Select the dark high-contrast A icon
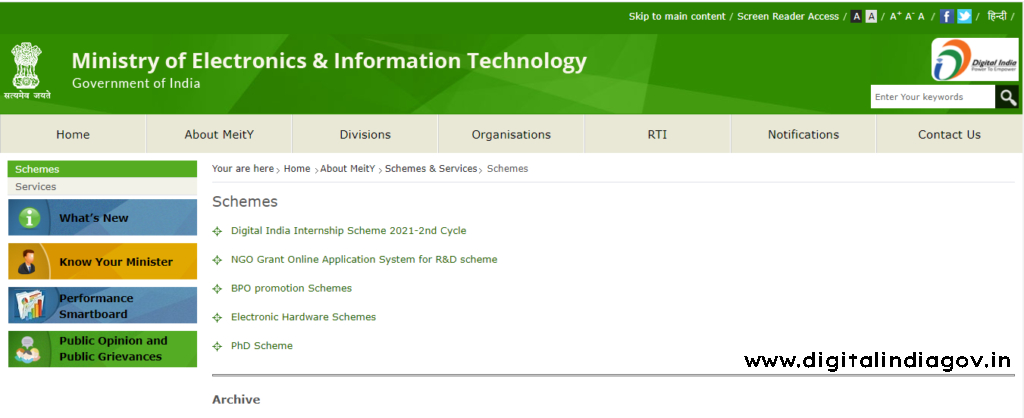The width and height of the screenshot is (1024, 418). pos(856,17)
